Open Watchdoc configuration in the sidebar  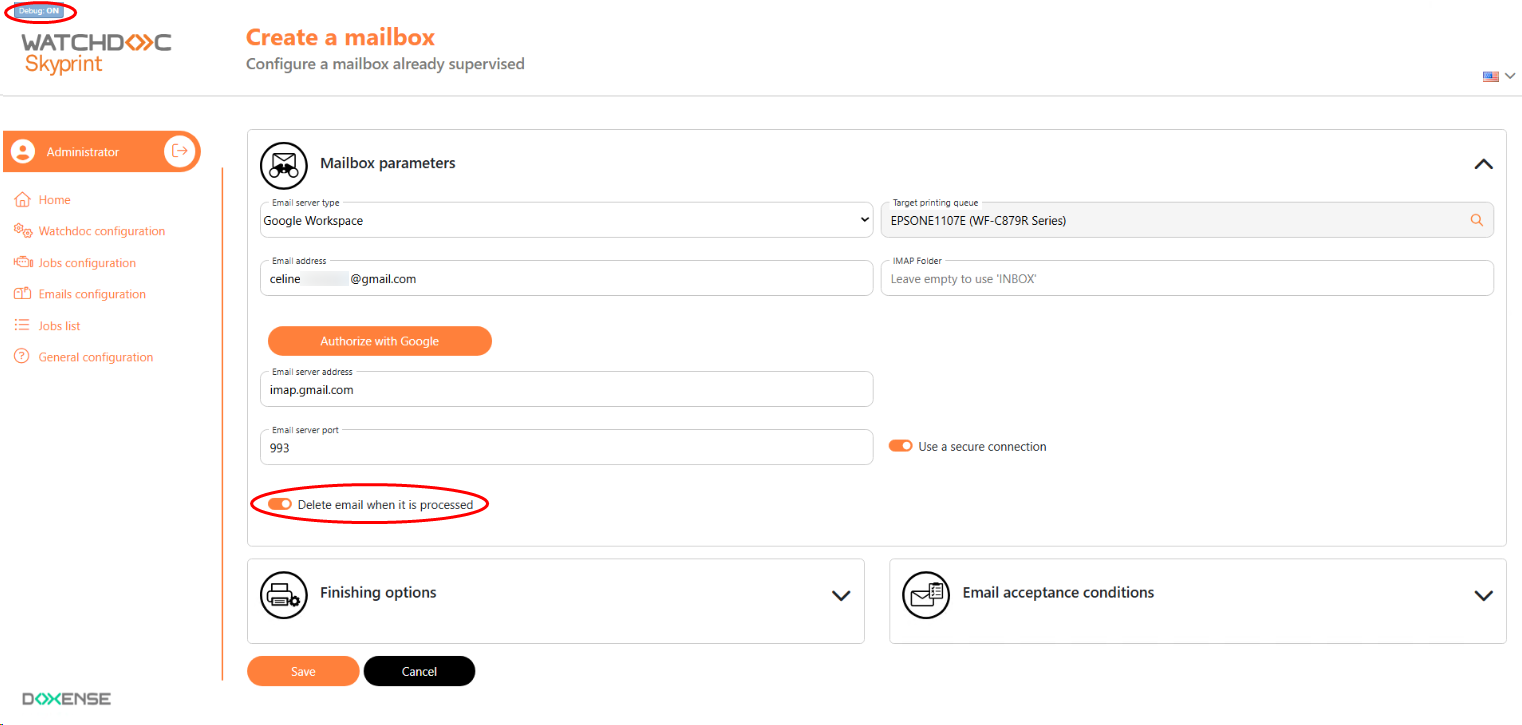pos(101,231)
